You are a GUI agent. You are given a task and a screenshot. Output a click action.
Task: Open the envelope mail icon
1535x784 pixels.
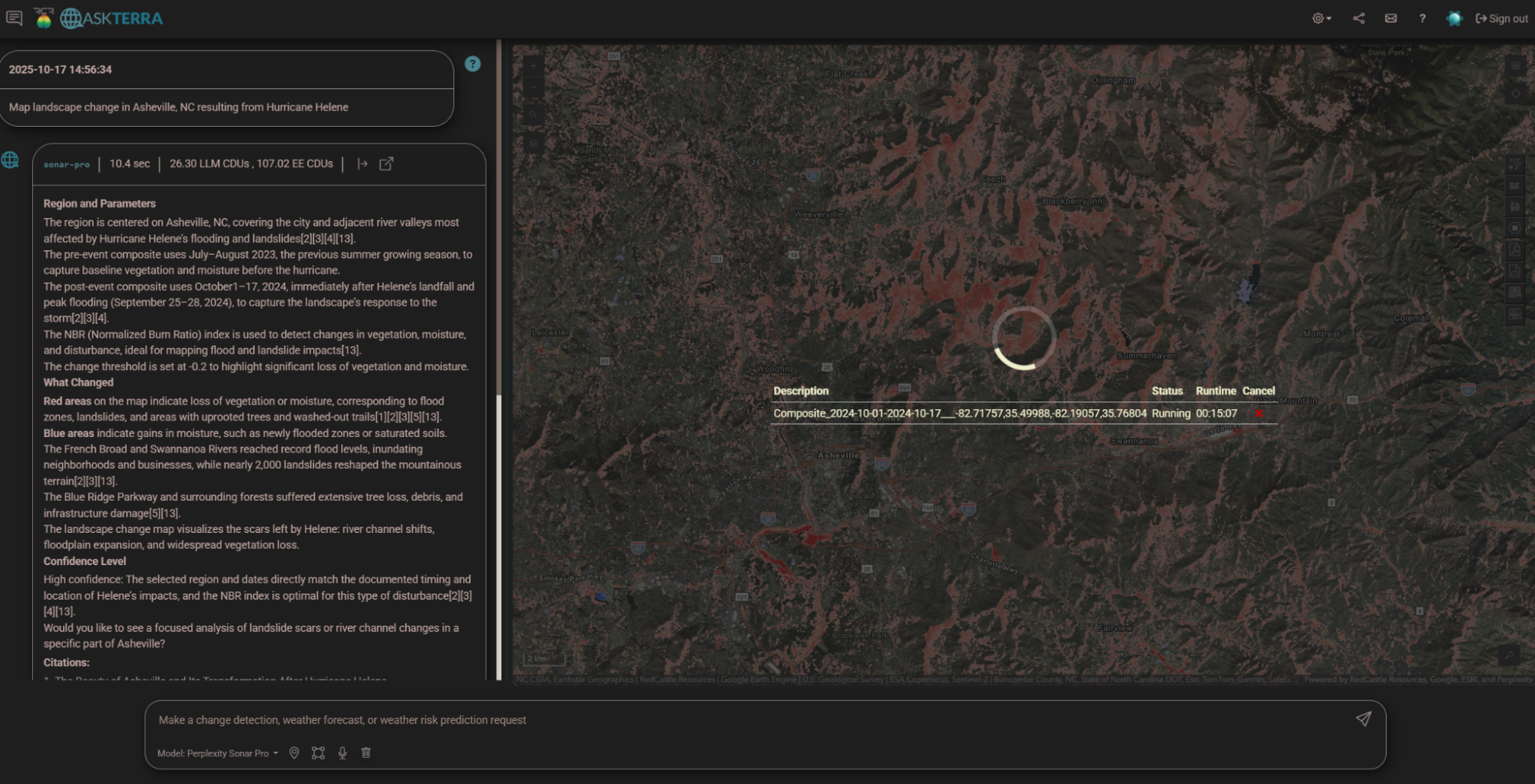[x=1391, y=18]
